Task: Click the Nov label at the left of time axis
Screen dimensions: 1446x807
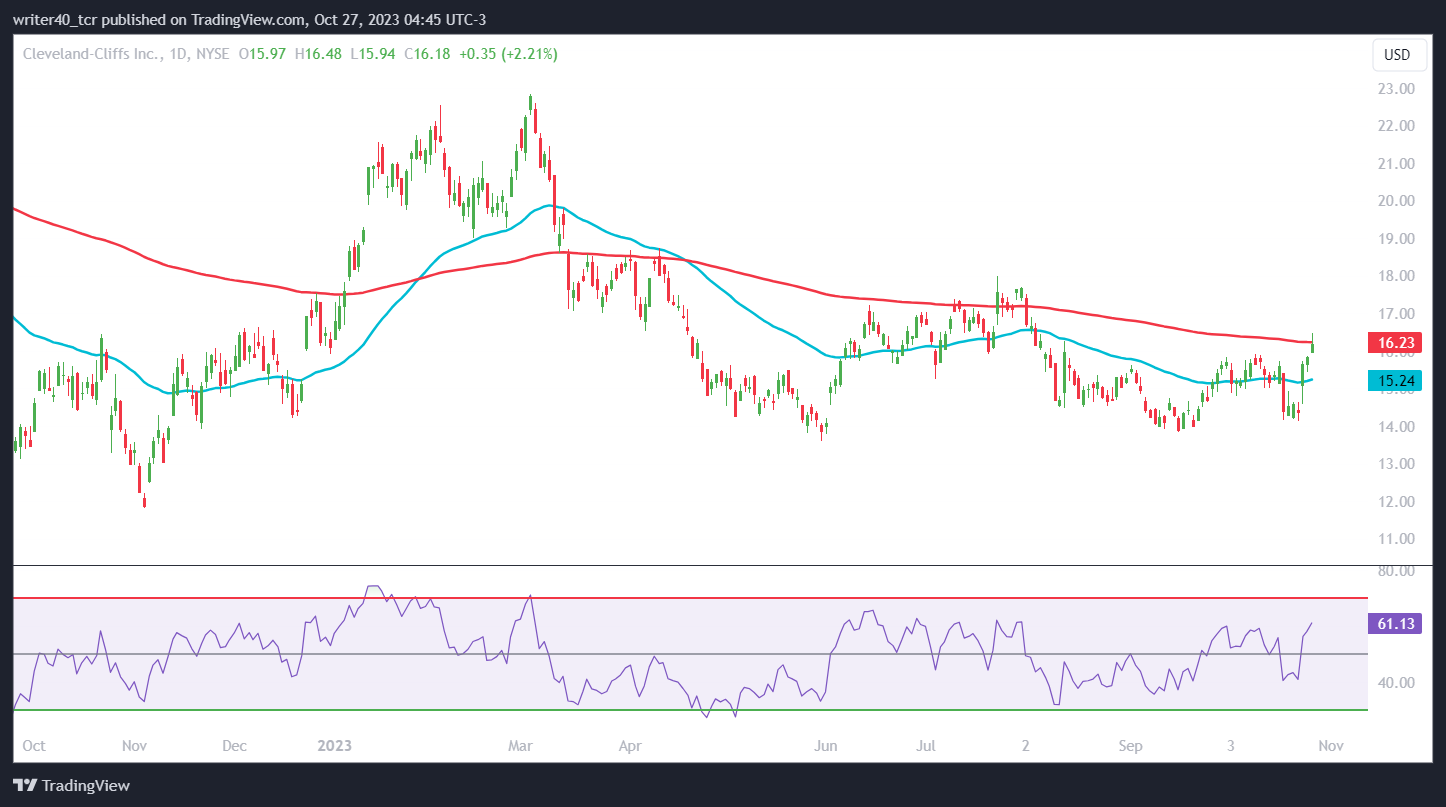Action: tap(134, 746)
